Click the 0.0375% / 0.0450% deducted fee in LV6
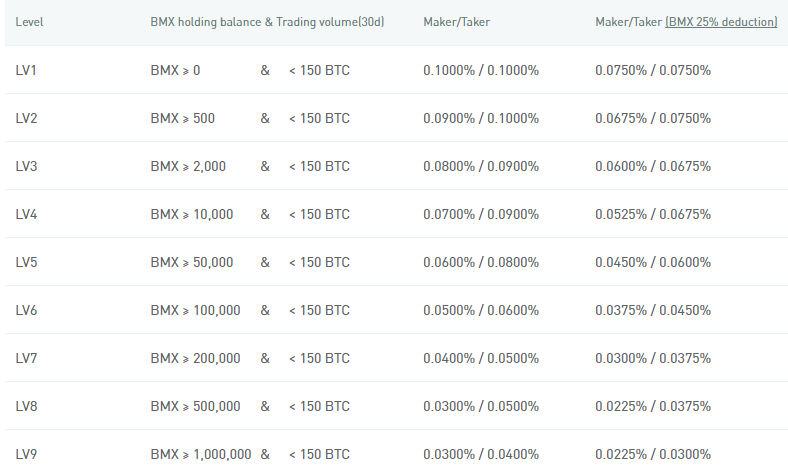Viewport: 788px width, 476px height. 653,310
